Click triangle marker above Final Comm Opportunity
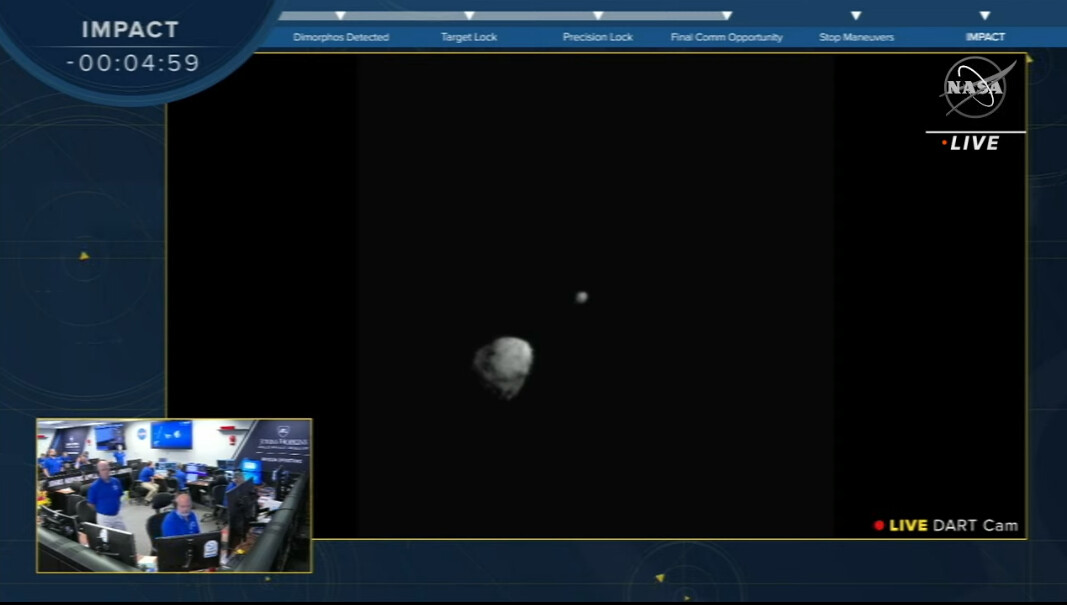The image size is (1067, 605). pos(727,16)
